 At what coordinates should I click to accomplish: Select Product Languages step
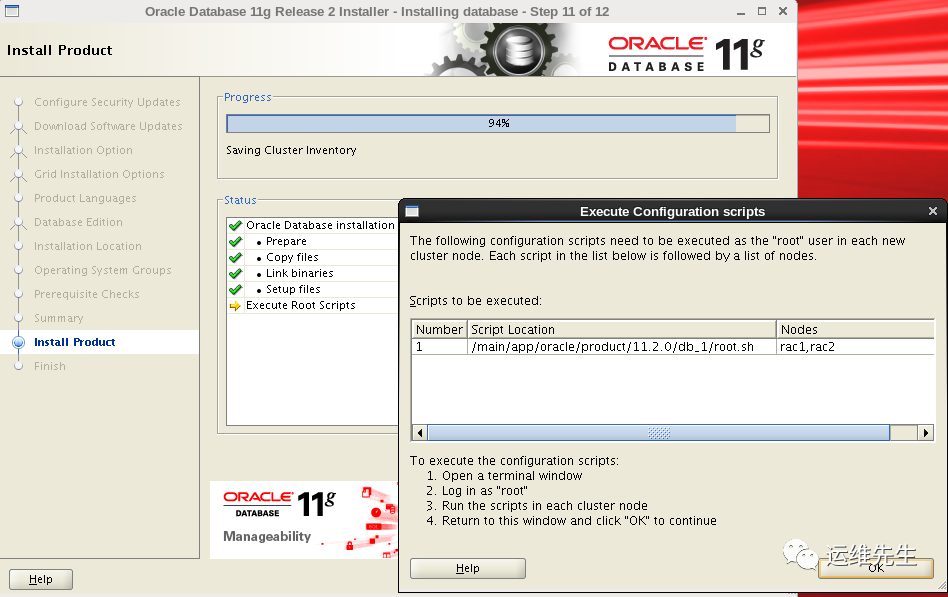85,198
